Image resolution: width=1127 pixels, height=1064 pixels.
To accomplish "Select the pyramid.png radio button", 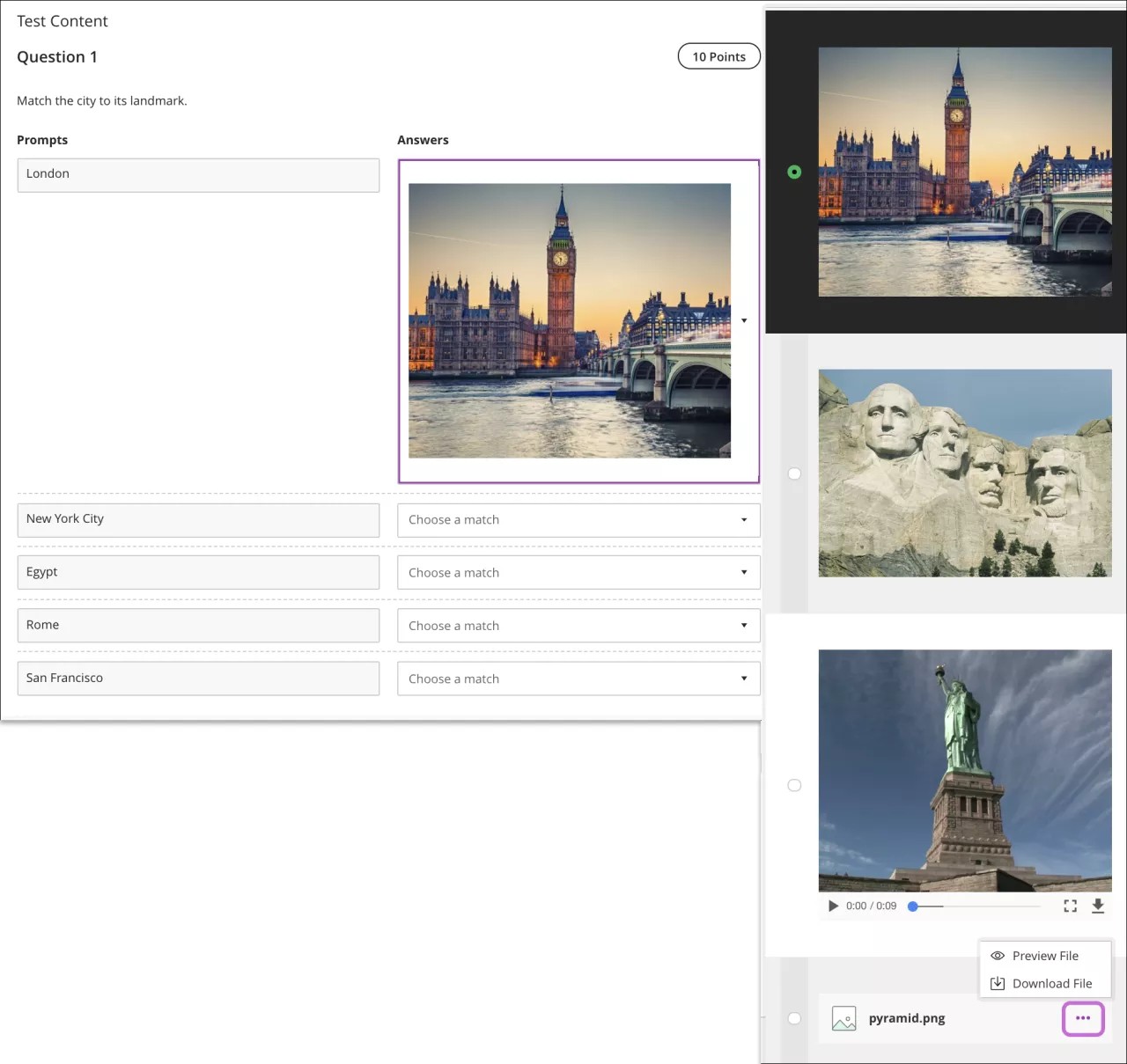I will (x=794, y=1018).
